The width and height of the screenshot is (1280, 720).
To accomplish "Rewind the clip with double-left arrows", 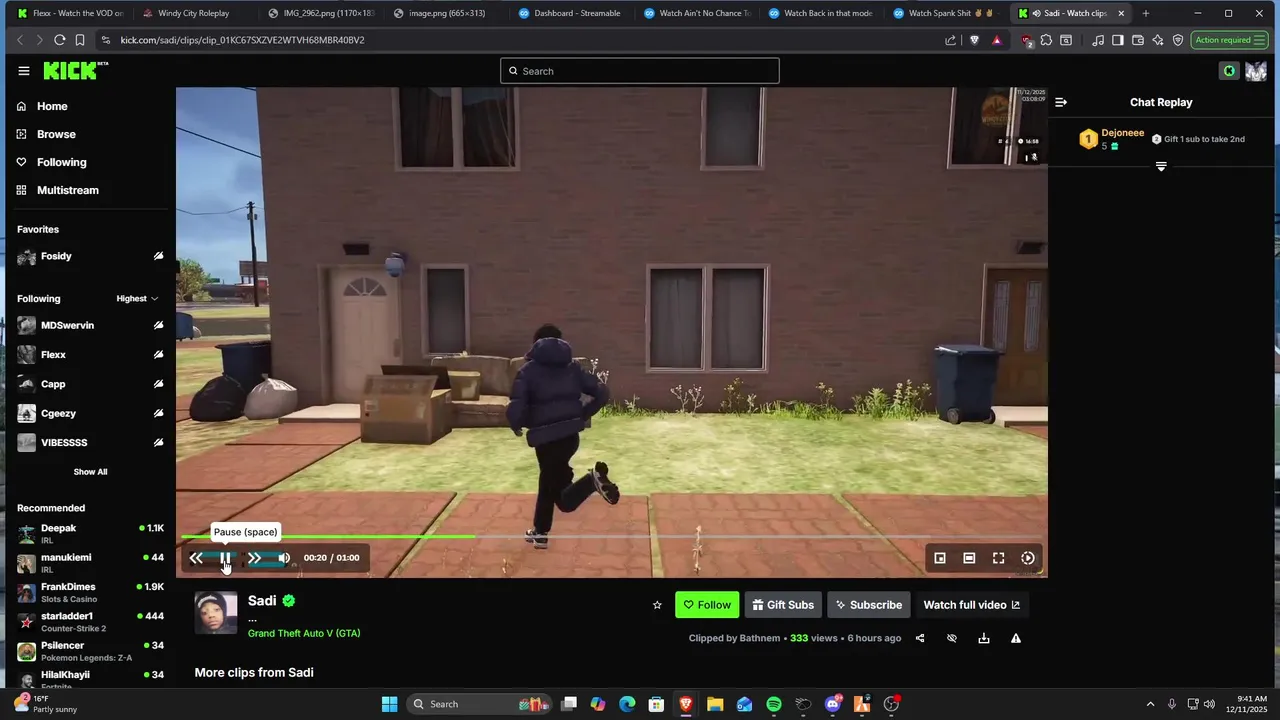I will [196, 558].
